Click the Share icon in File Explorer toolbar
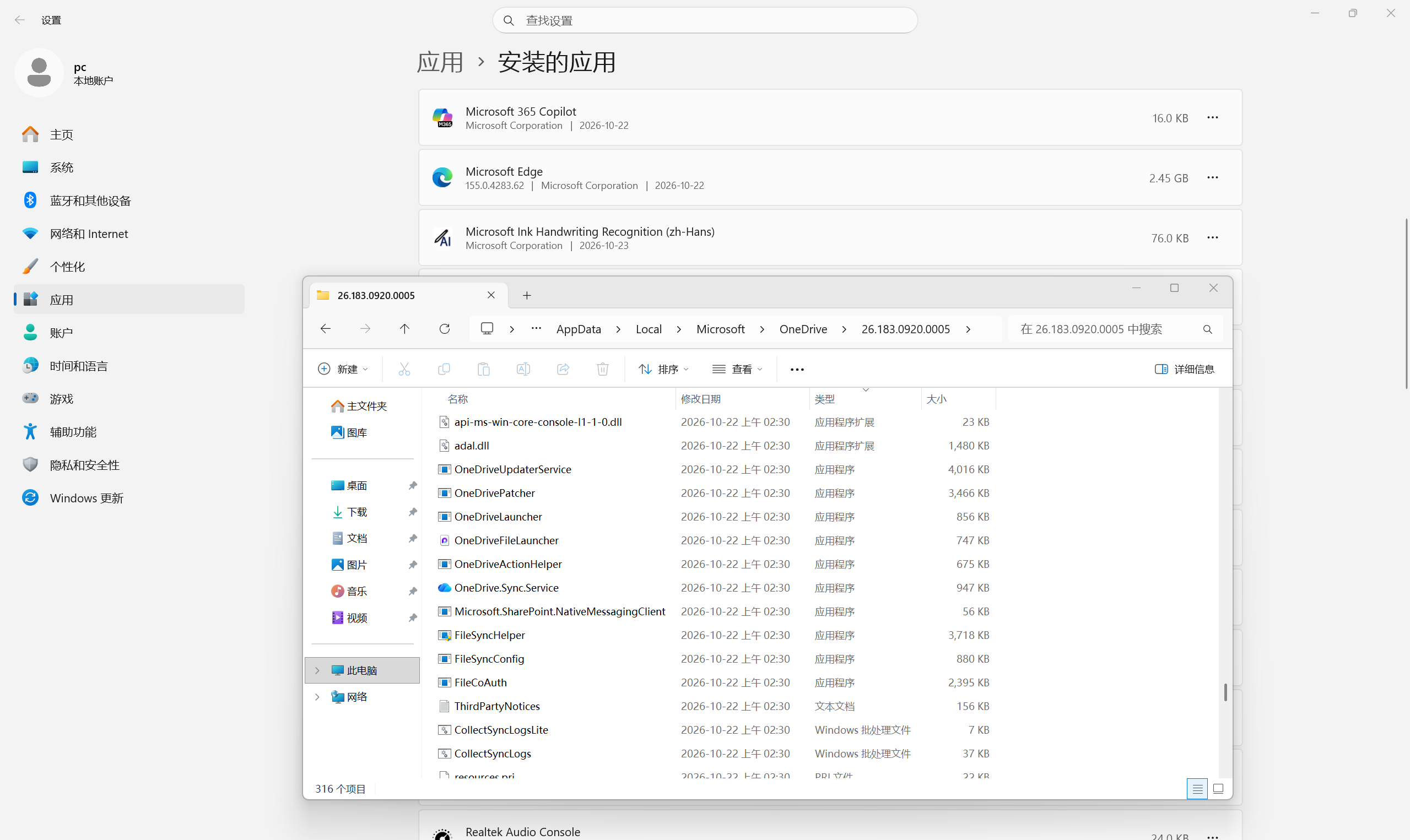 click(x=563, y=369)
